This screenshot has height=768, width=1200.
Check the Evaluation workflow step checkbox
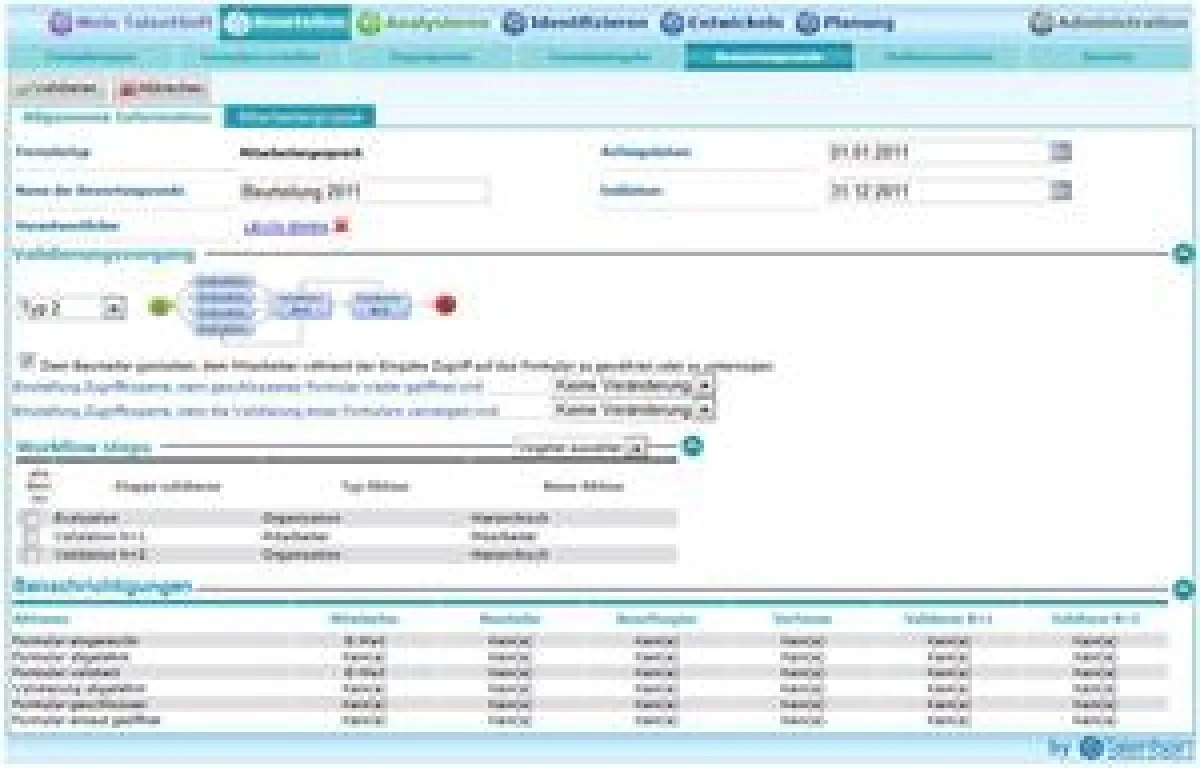pos(33,519)
